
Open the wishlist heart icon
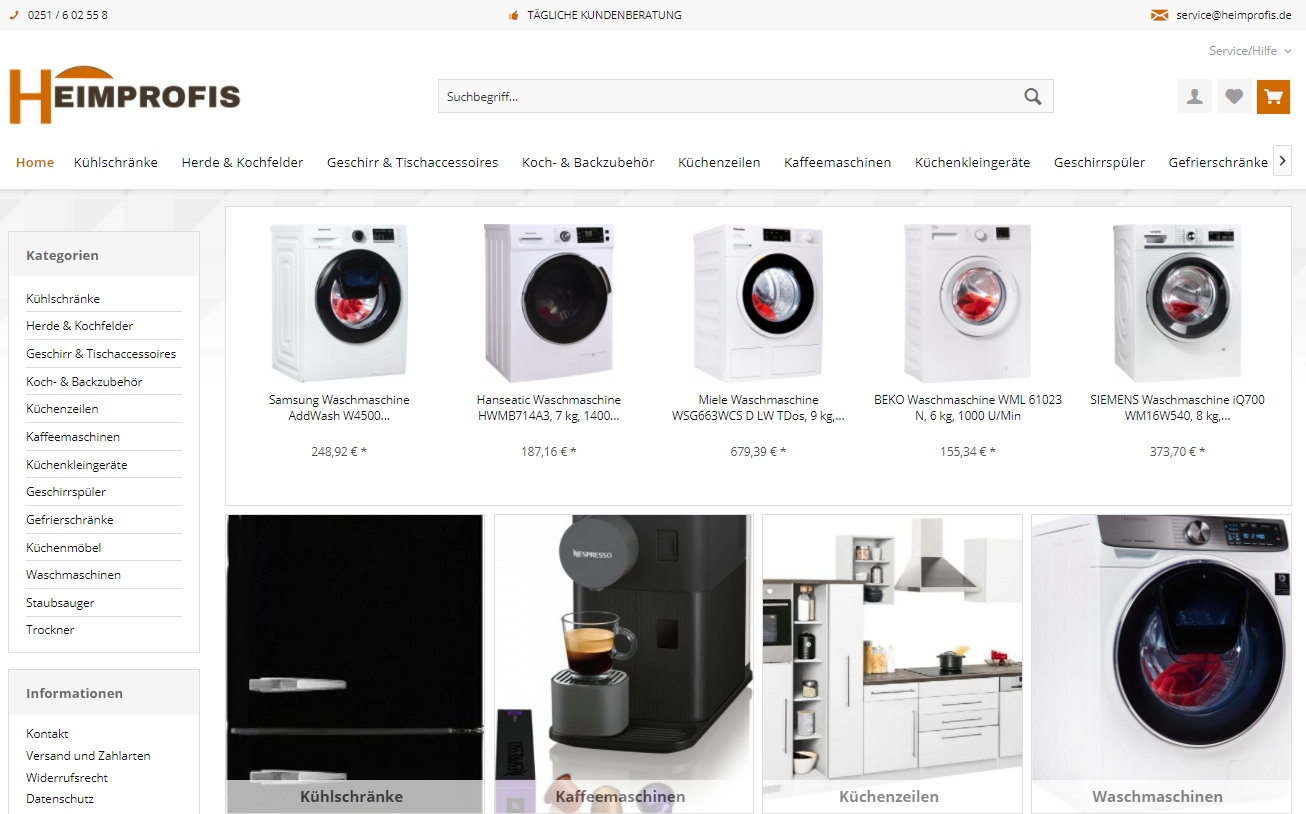[1234, 96]
